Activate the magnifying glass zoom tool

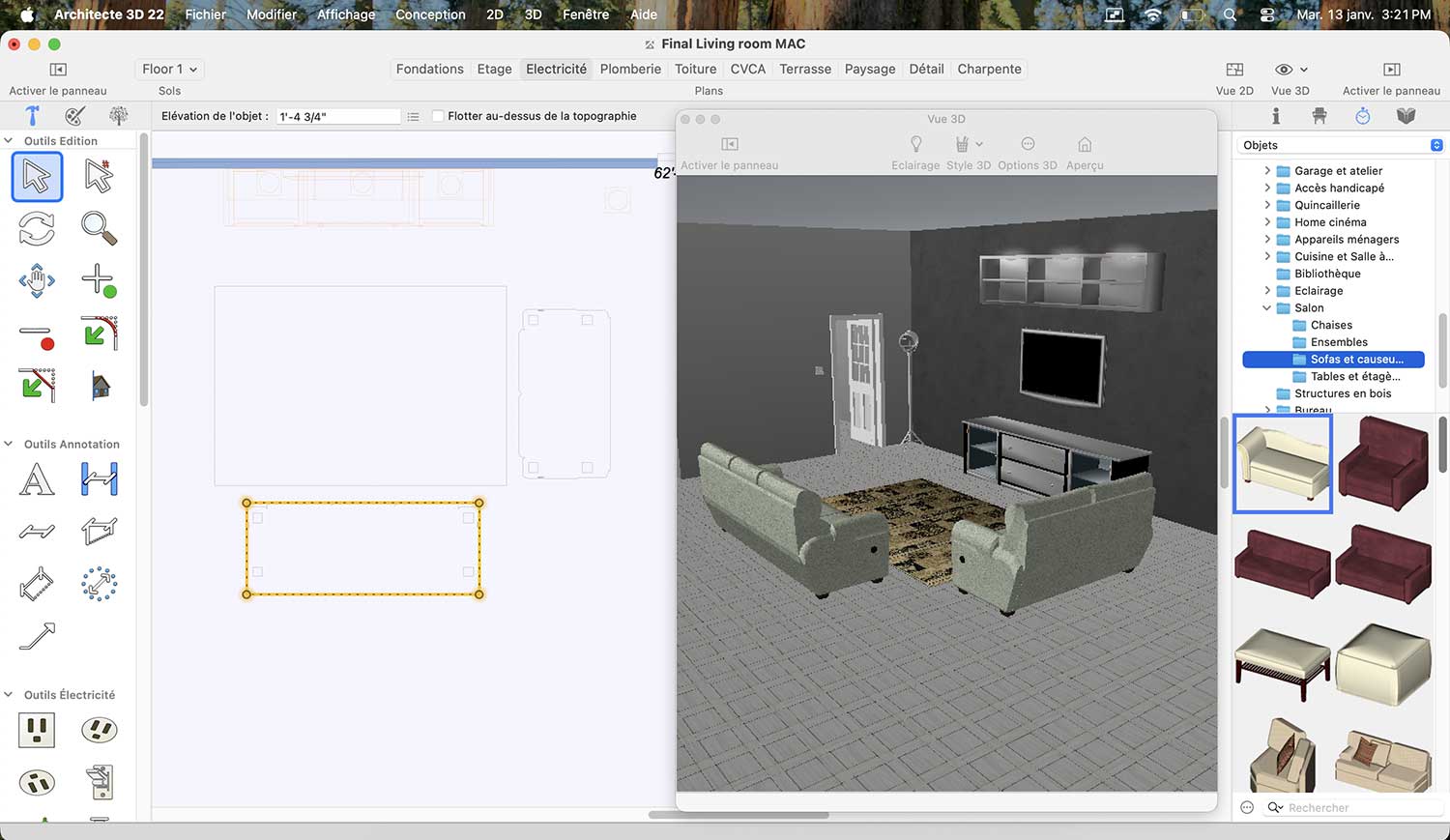click(x=99, y=229)
